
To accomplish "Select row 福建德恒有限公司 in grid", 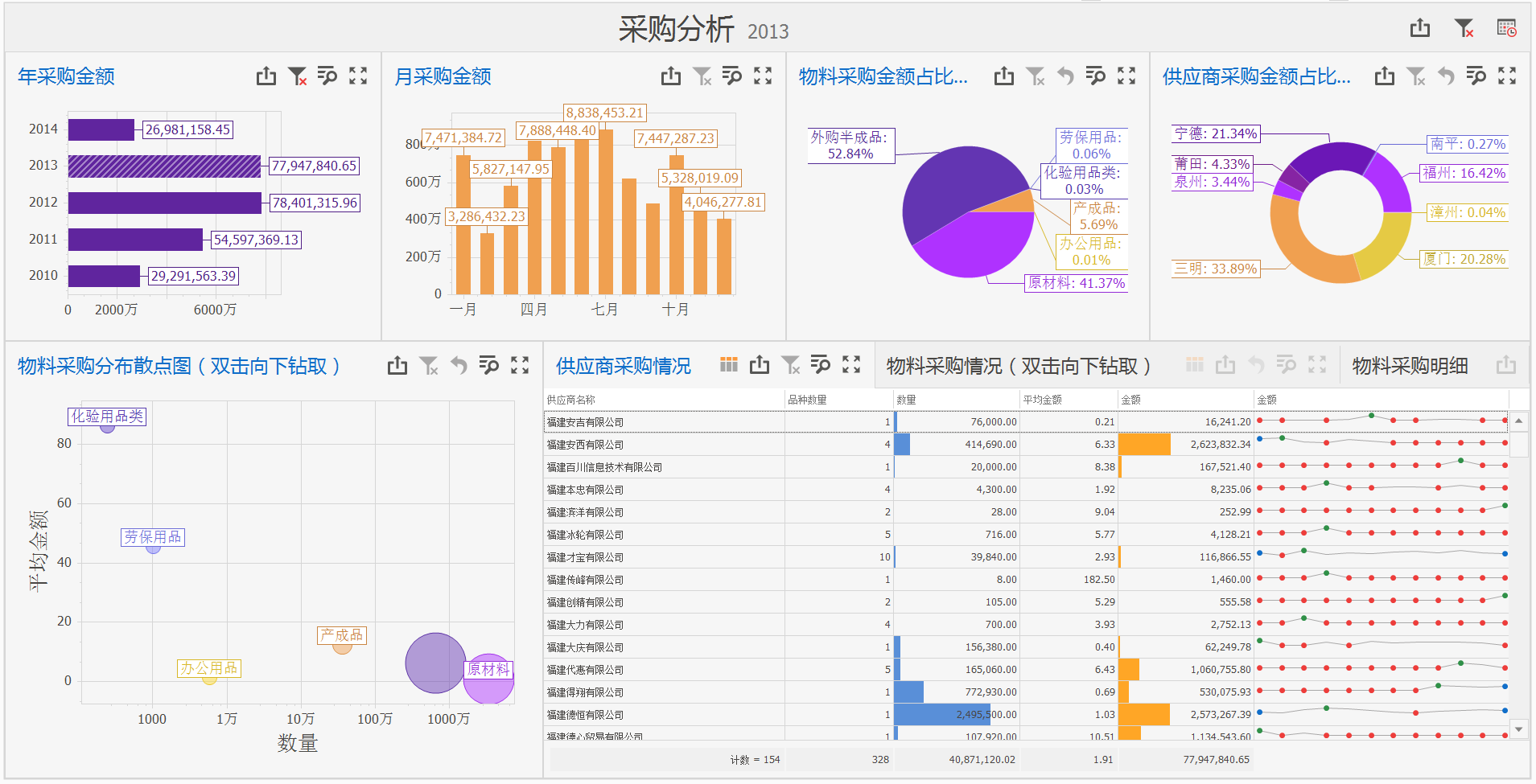I will 1025,714.
